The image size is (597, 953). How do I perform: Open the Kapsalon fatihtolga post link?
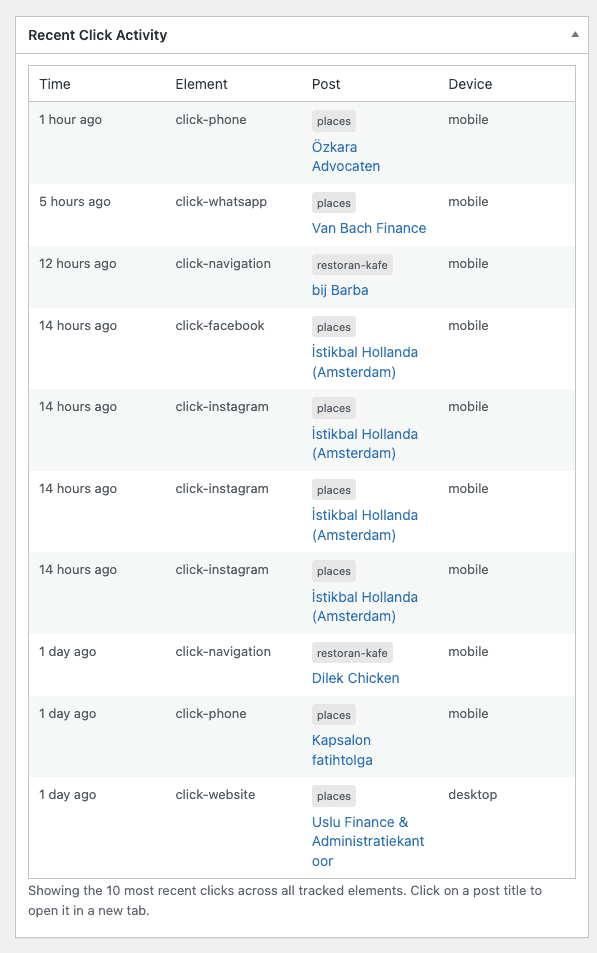pyautogui.click(x=342, y=750)
